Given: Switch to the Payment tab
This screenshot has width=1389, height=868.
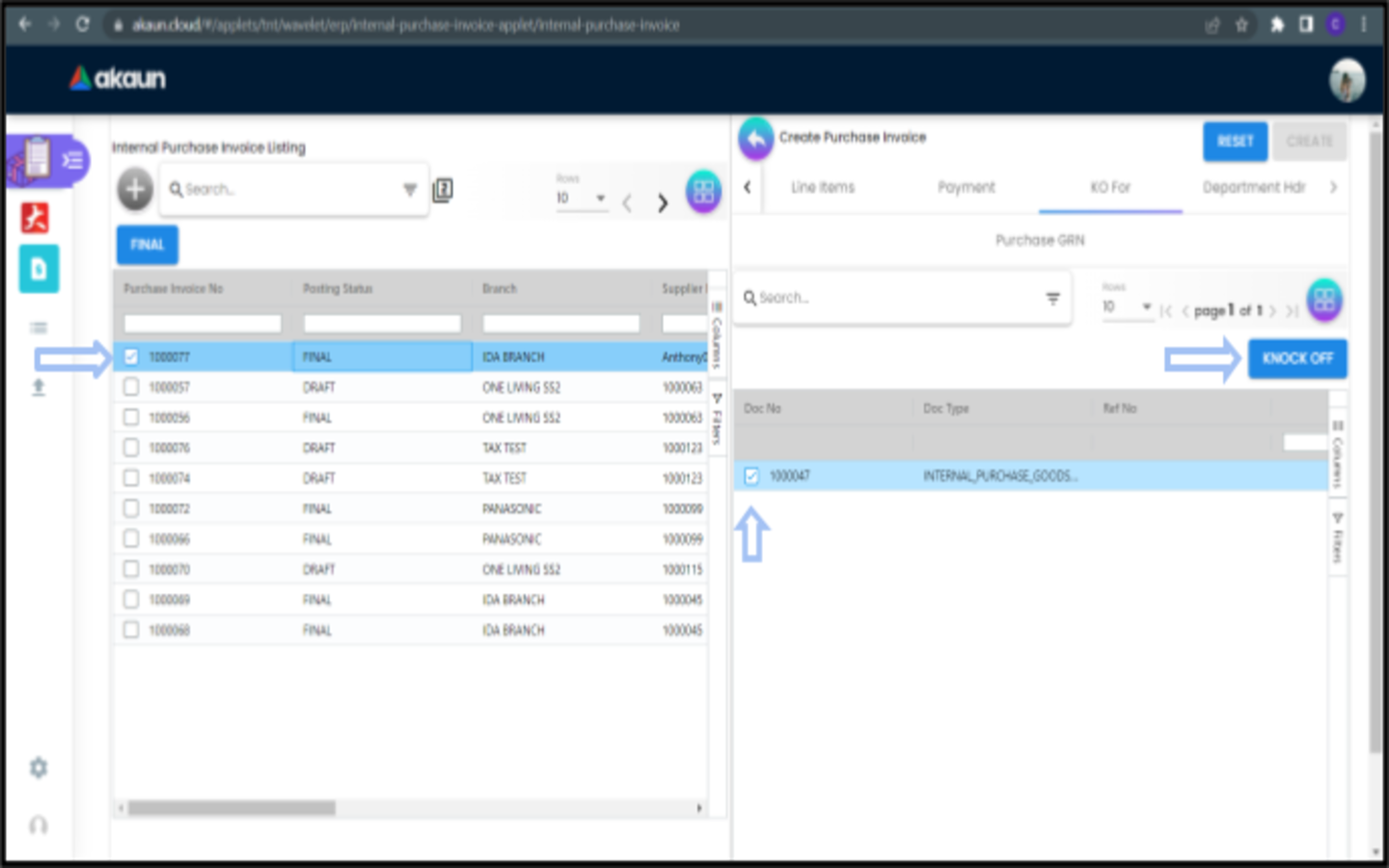Looking at the screenshot, I should click(x=966, y=187).
